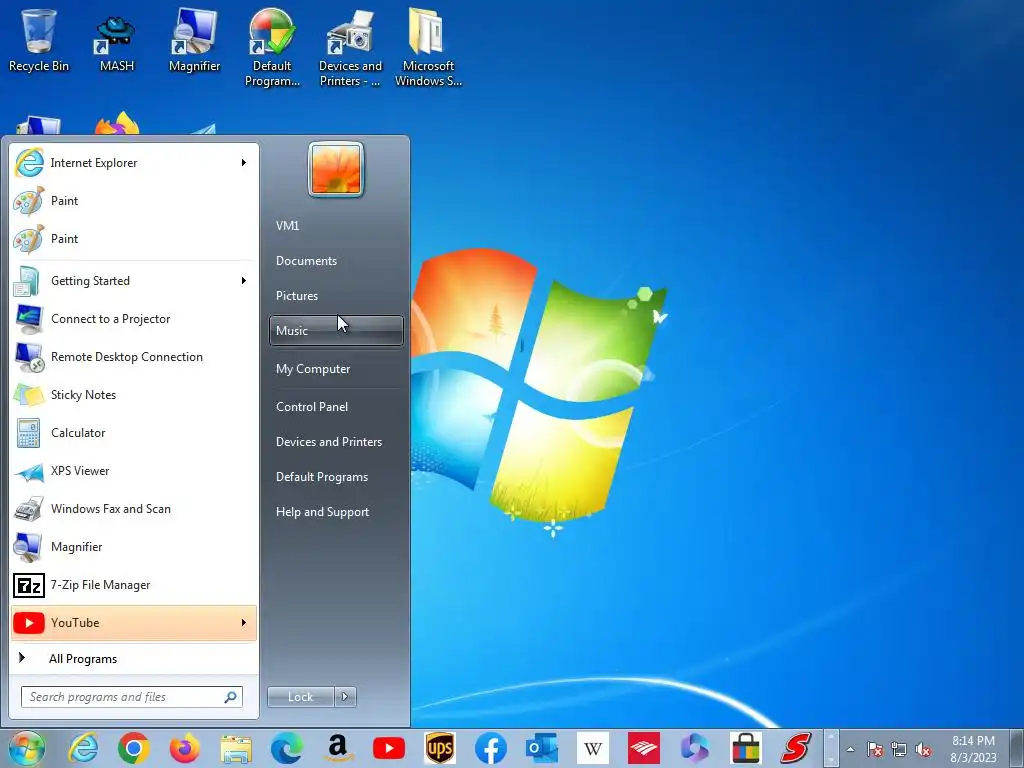Open Devices and Printers in Start menu
Image resolution: width=1024 pixels, height=768 pixels.
tap(336, 442)
